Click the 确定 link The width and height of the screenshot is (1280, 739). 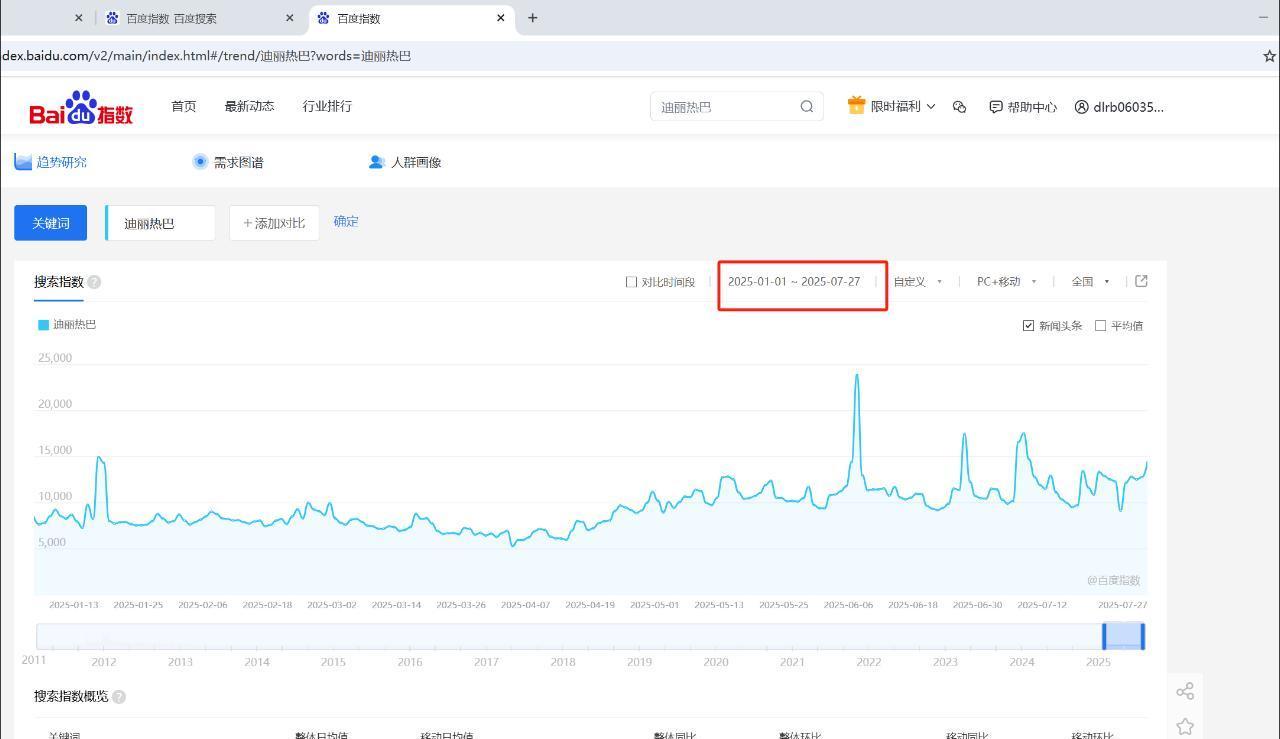(346, 222)
